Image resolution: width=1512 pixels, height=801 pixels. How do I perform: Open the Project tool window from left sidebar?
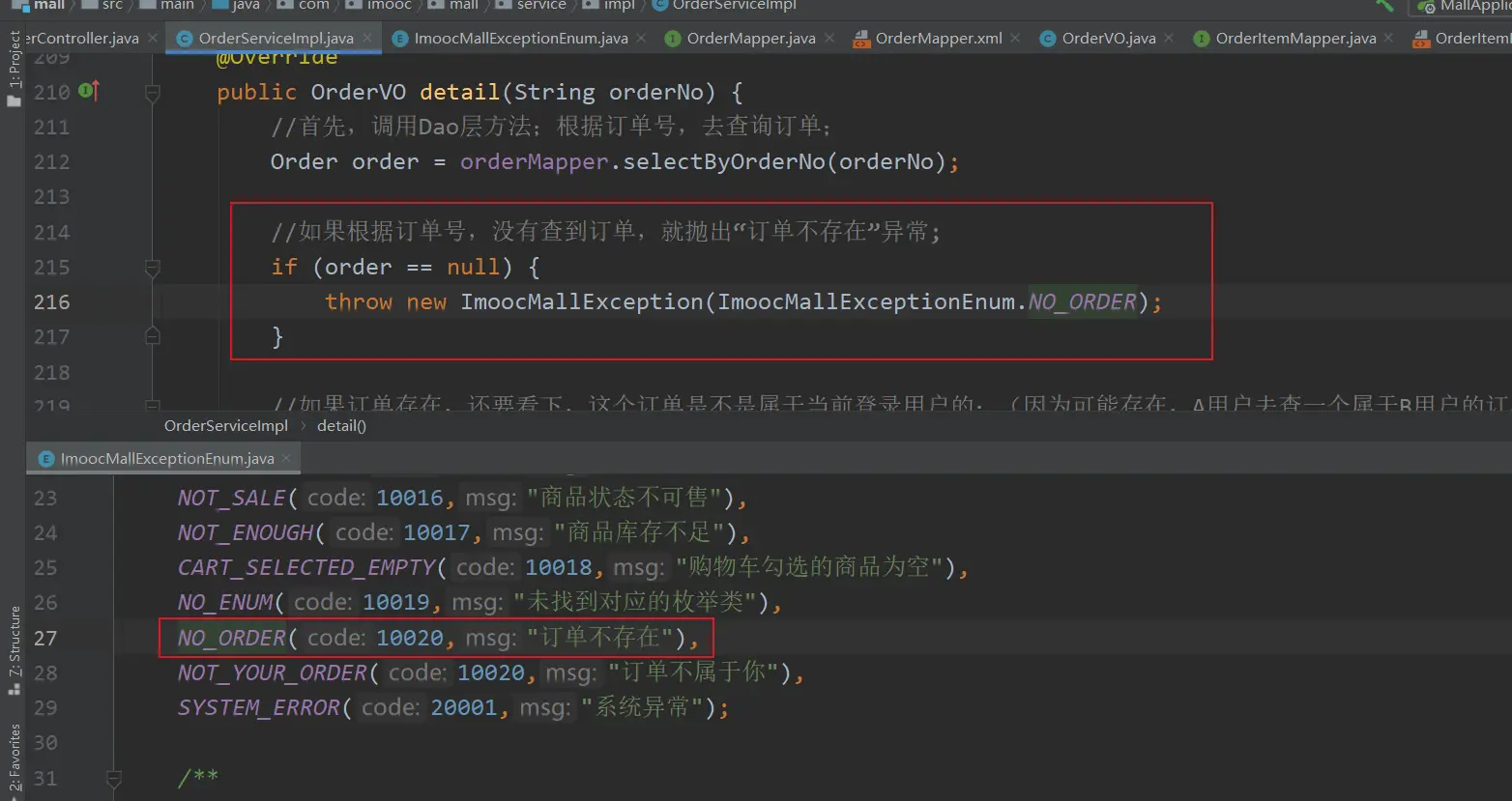click(x=14, y=68)
